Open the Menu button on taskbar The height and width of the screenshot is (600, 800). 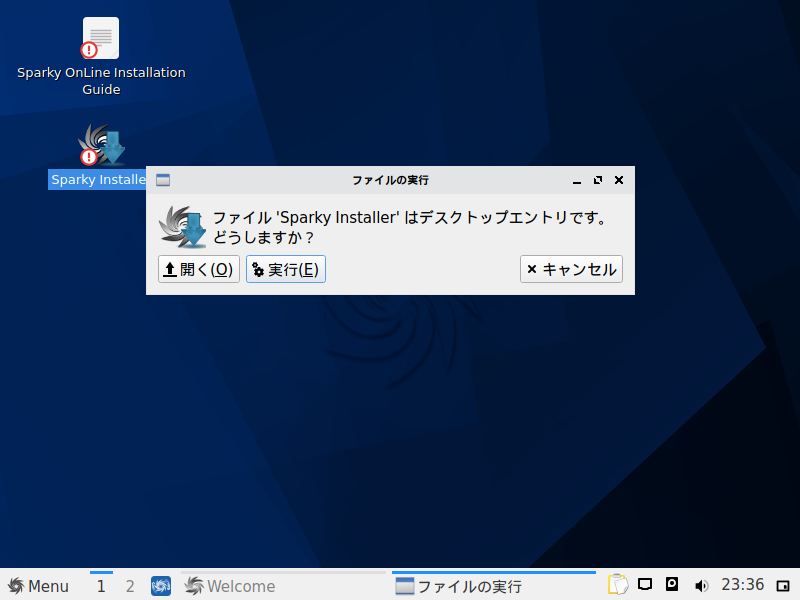click(38, 586)
